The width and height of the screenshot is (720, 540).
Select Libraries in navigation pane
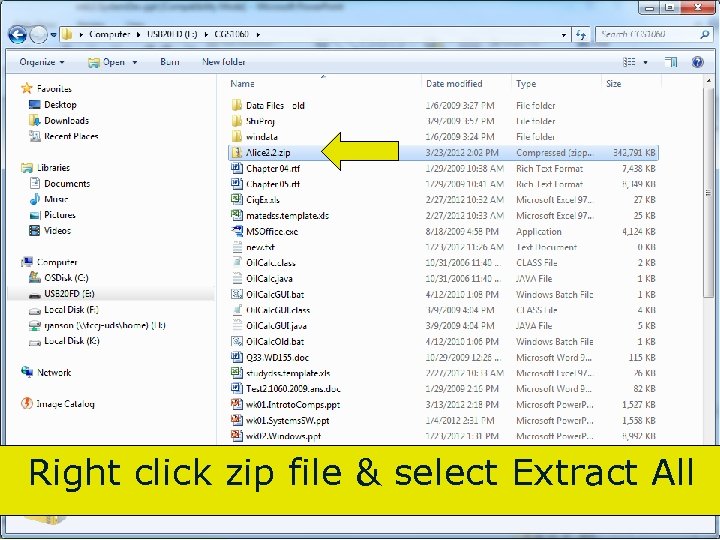53,168
